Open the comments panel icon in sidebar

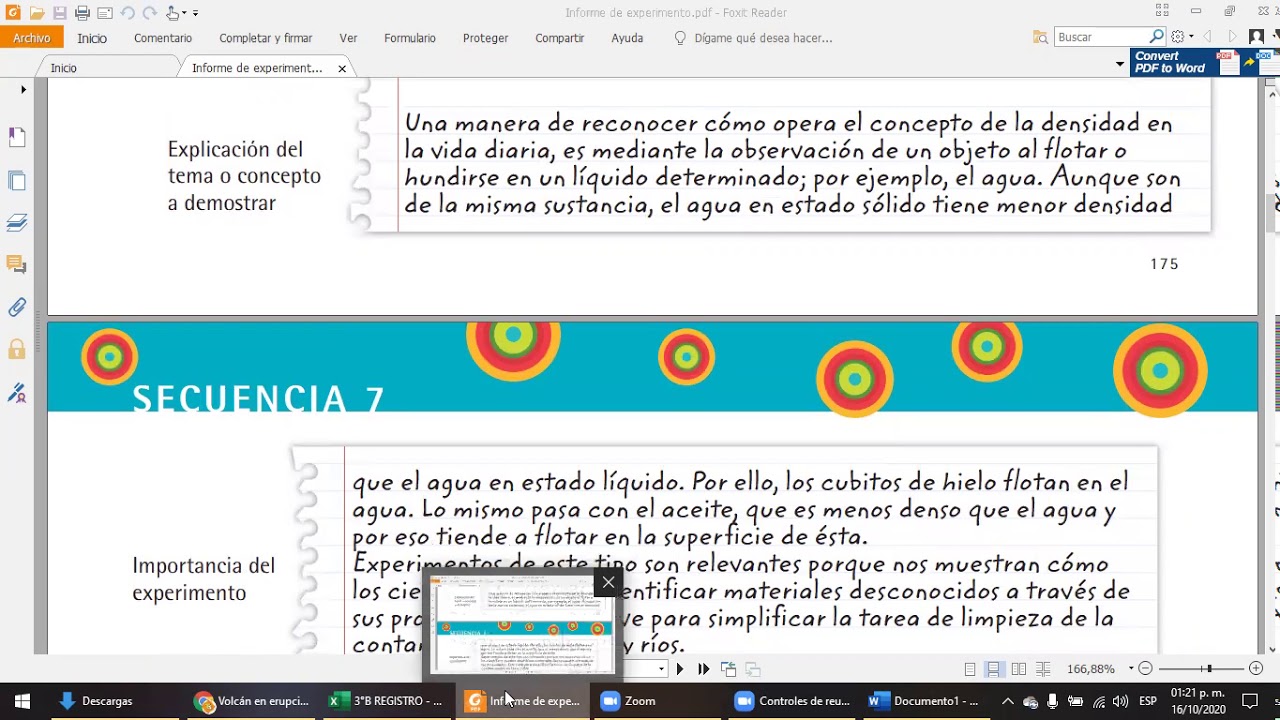pos(17,265)
